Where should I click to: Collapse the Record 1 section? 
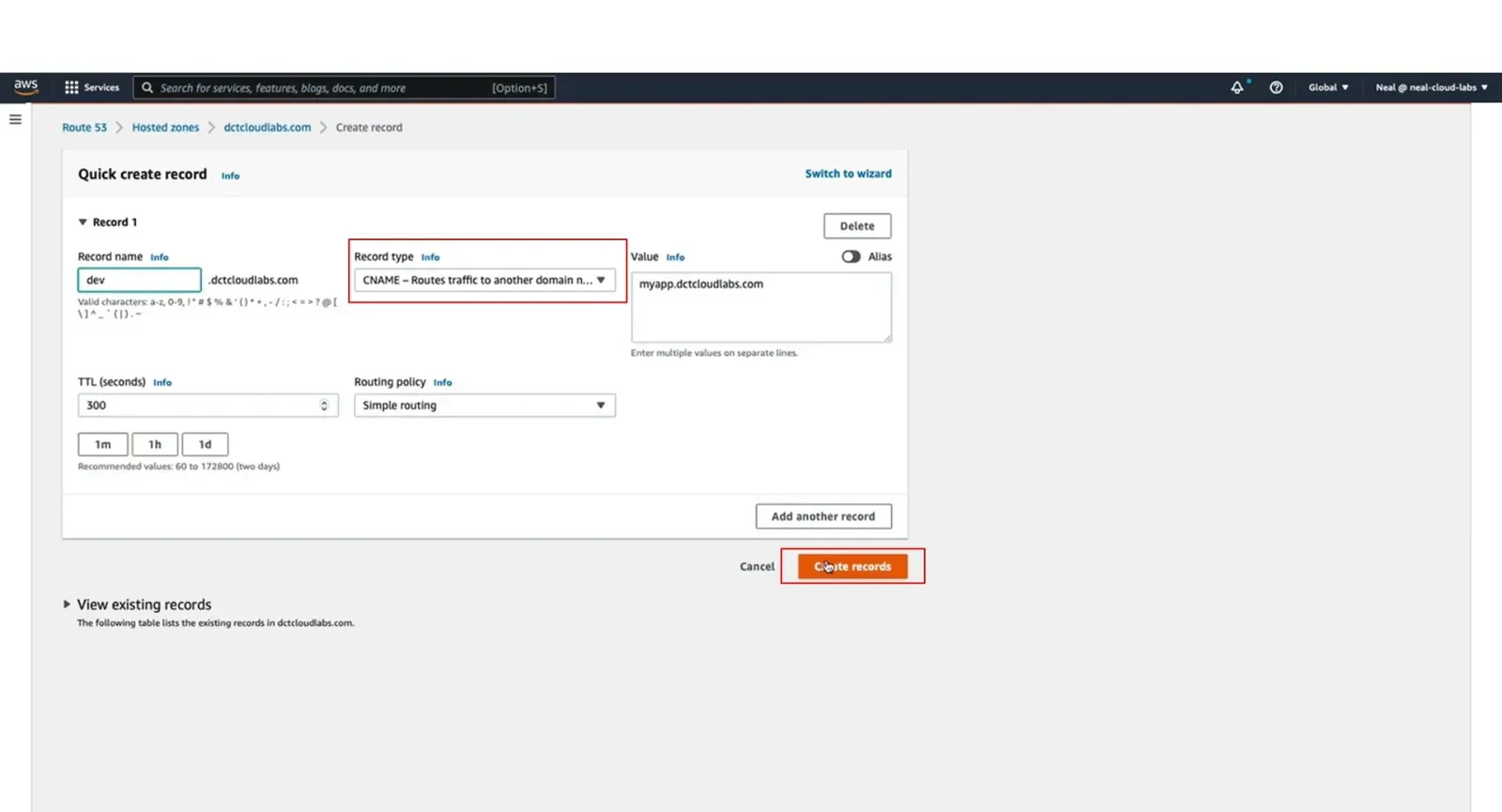[83, 222]
